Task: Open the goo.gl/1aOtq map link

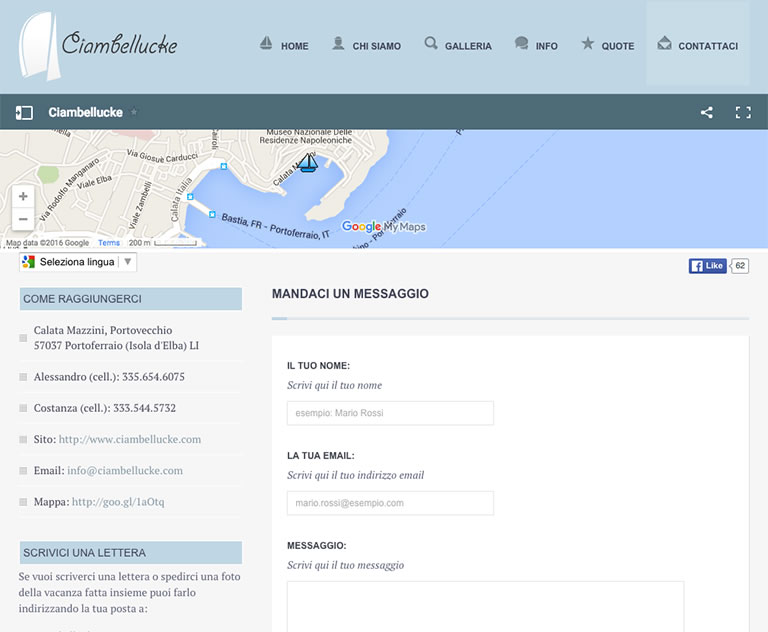Action: (118, 502)
